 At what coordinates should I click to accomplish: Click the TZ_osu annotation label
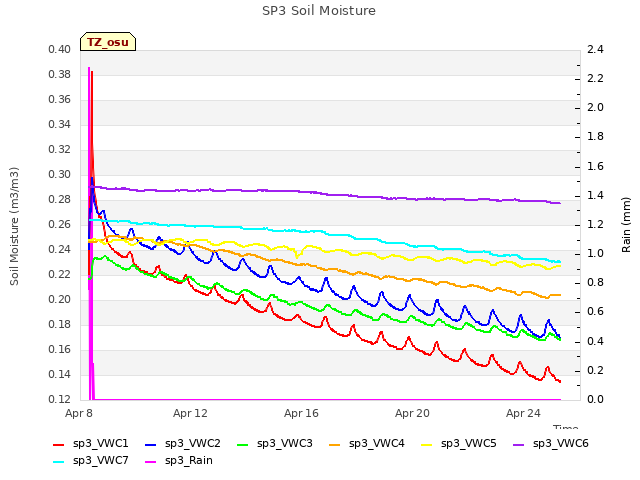coord(108,42)
